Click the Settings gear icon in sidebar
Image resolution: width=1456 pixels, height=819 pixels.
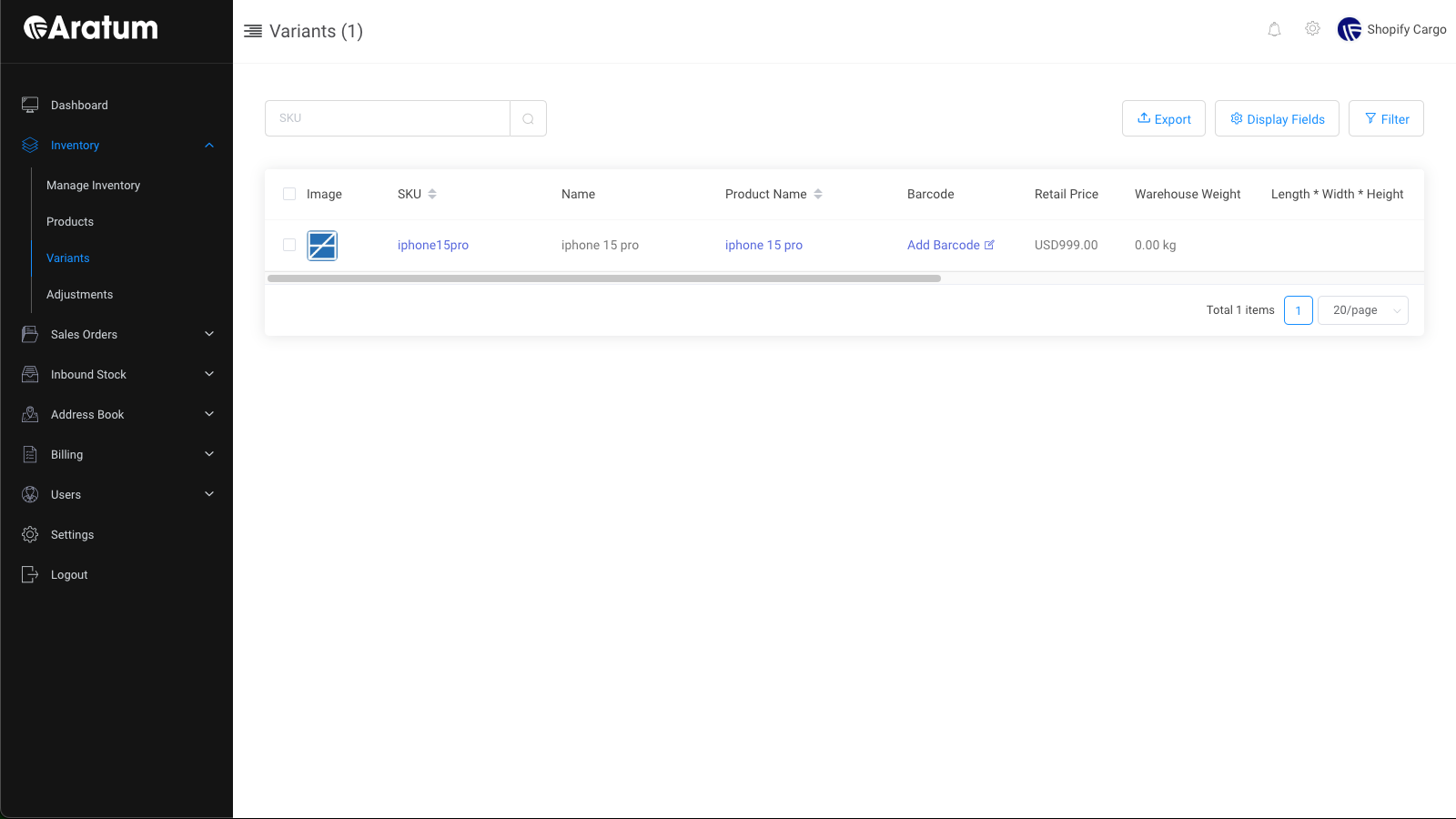[x=30, y=534]
